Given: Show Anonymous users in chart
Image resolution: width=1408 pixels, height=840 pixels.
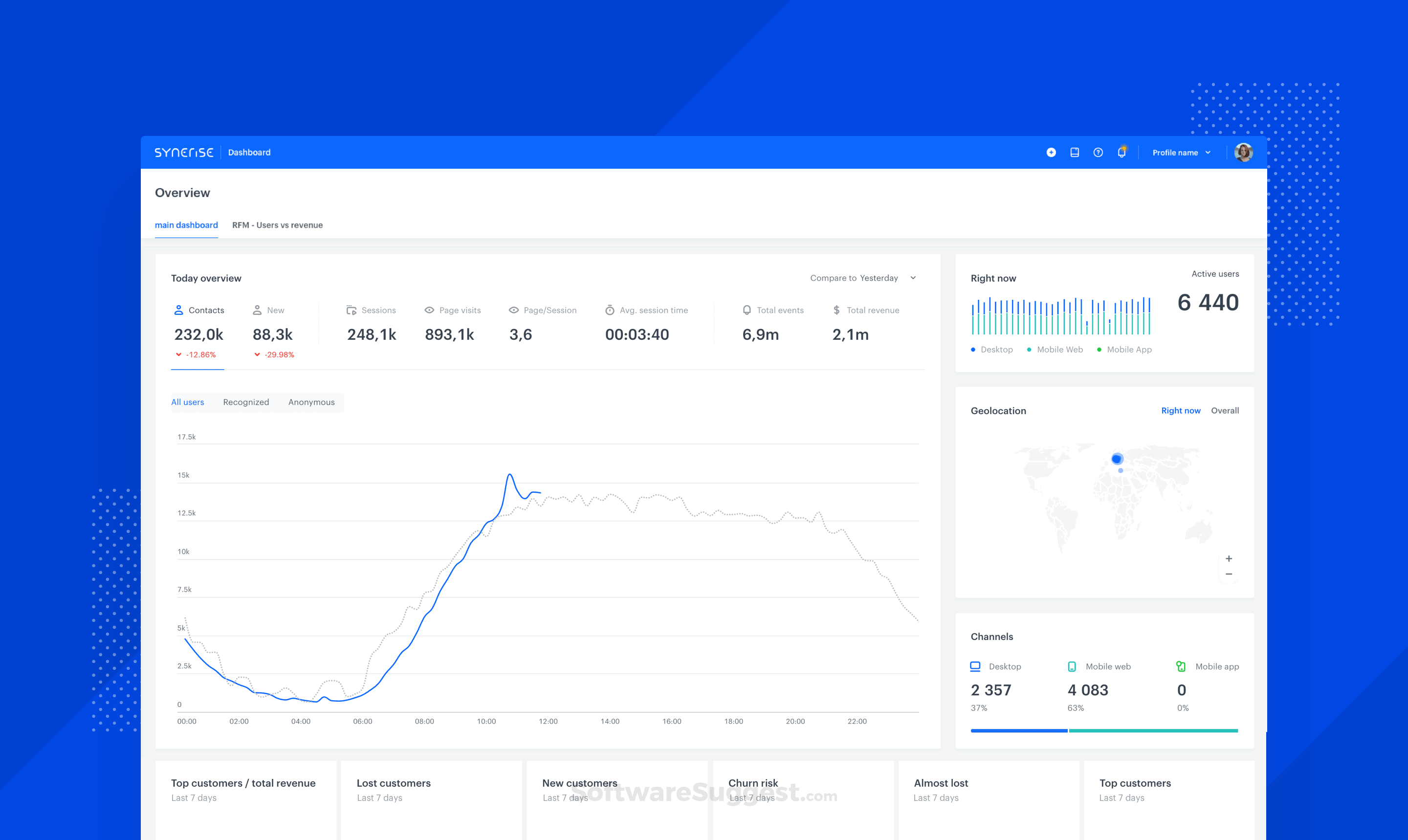Looking at the screenshot, I should (x=311, y=402).
